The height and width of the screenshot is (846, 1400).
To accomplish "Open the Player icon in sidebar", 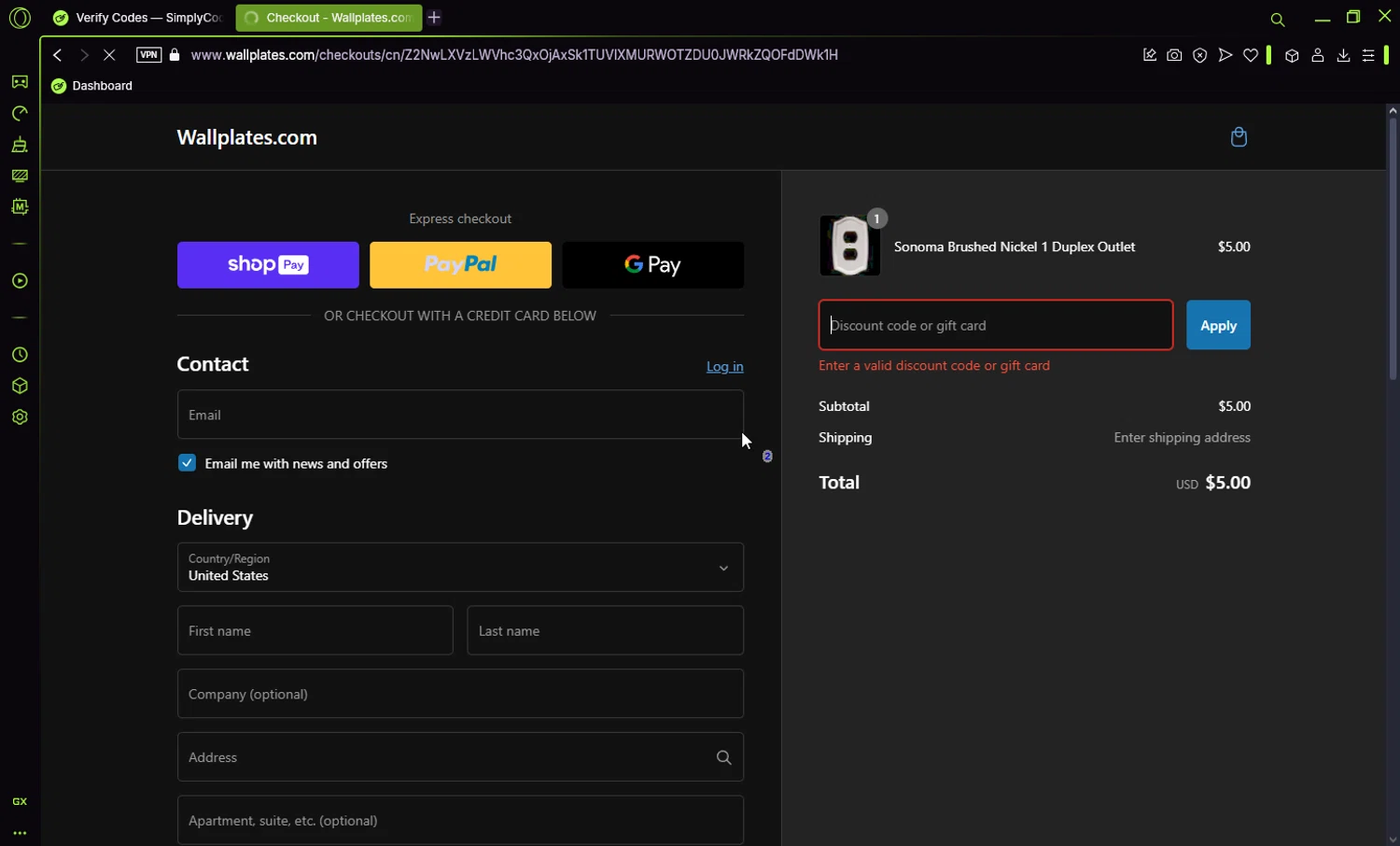I will 20,281.
